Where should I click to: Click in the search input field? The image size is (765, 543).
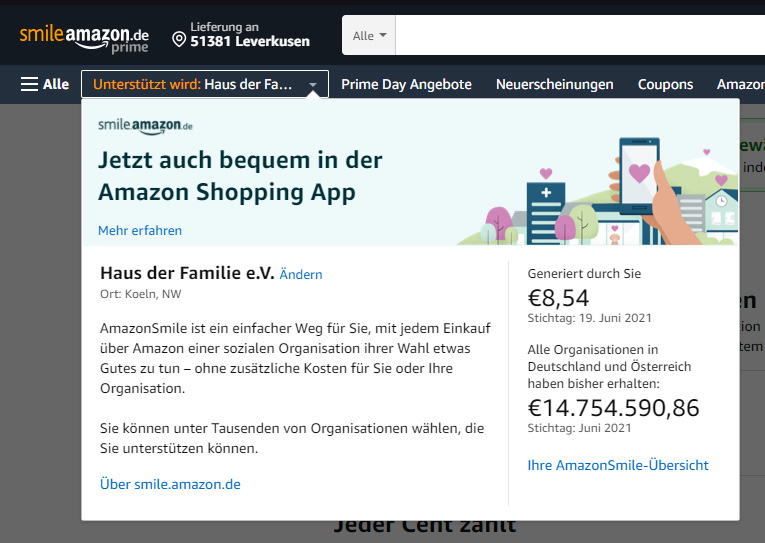pos(580,36)
